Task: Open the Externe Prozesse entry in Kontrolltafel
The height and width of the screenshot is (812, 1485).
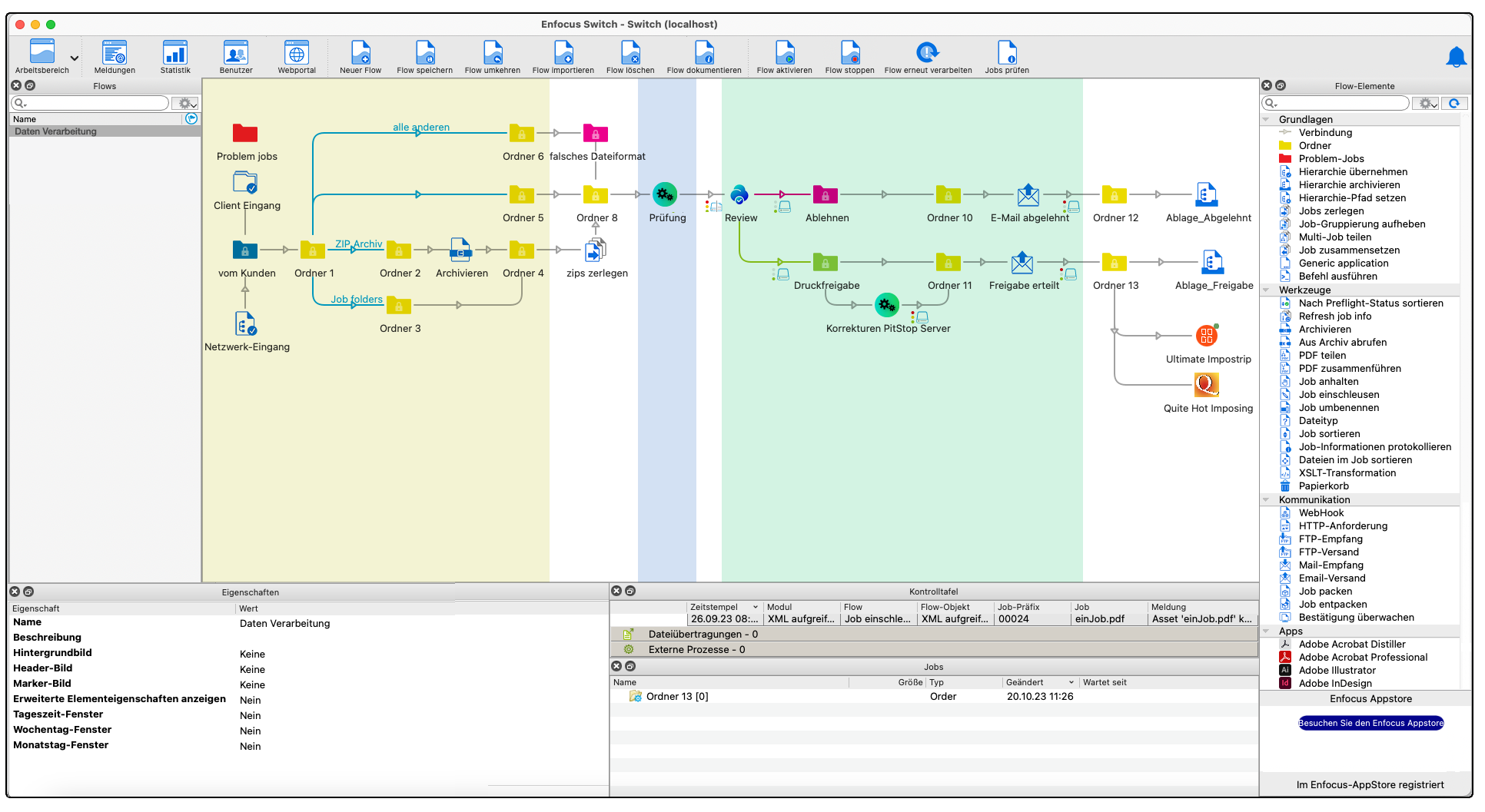Action: [x=695, y=649]
